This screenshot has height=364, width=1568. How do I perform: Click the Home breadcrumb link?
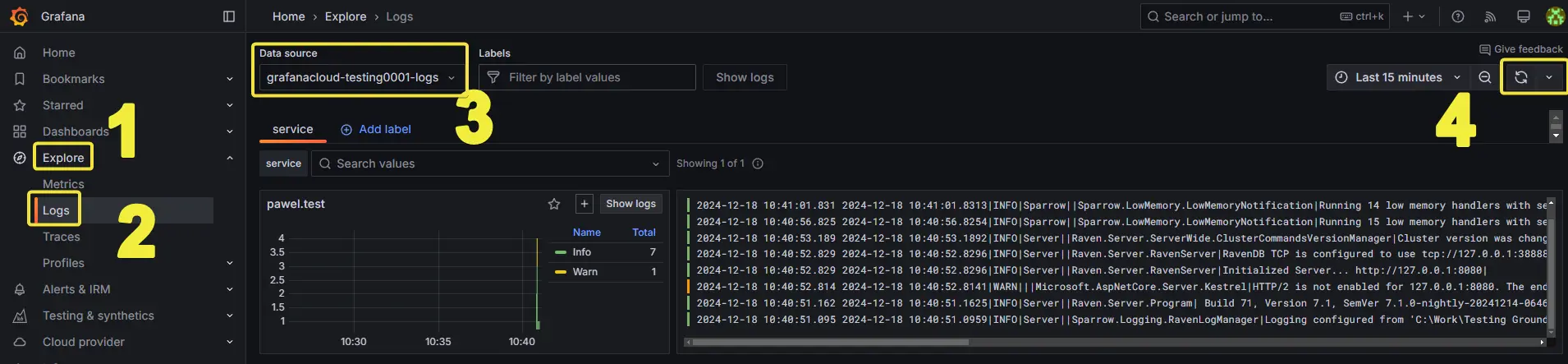click(288, 16)
